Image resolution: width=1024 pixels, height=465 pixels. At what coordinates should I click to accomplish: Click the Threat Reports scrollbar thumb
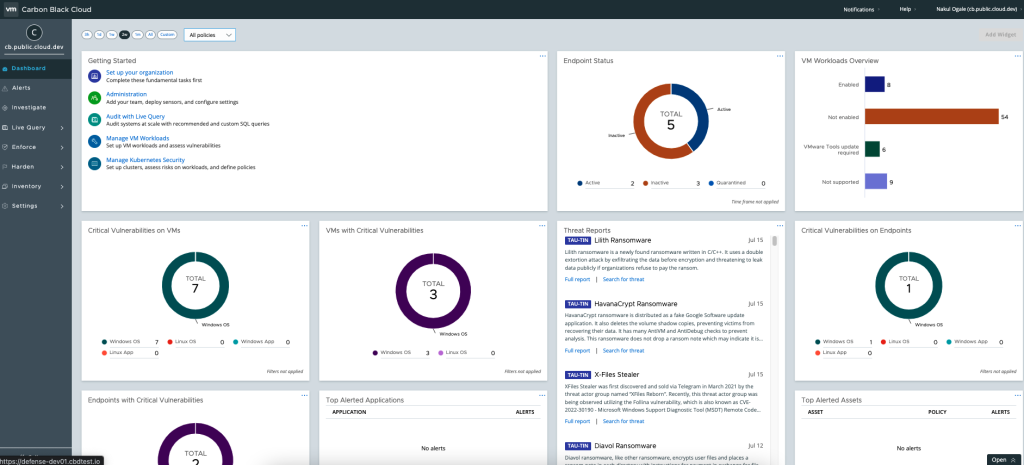coord(775,241)
